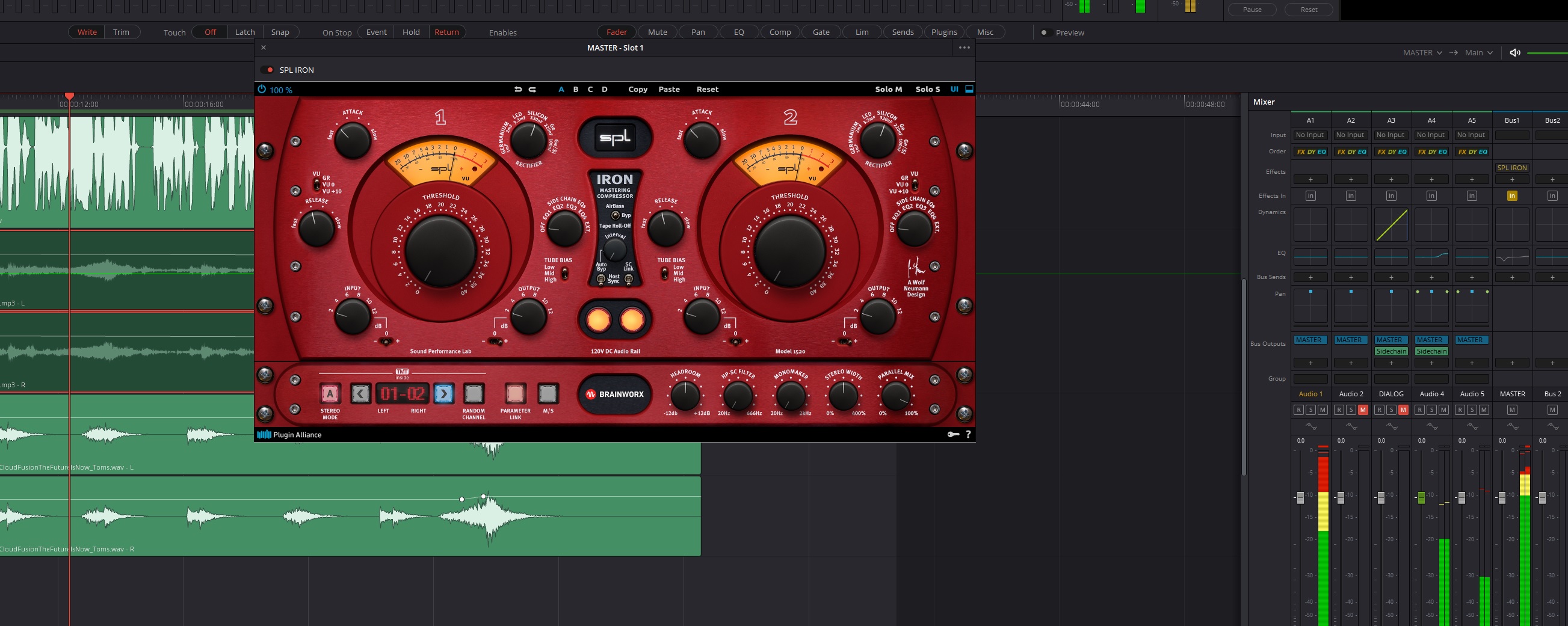Select Latch touch mode
Viewport: 1568px width, 626px height.
(245, 32)
